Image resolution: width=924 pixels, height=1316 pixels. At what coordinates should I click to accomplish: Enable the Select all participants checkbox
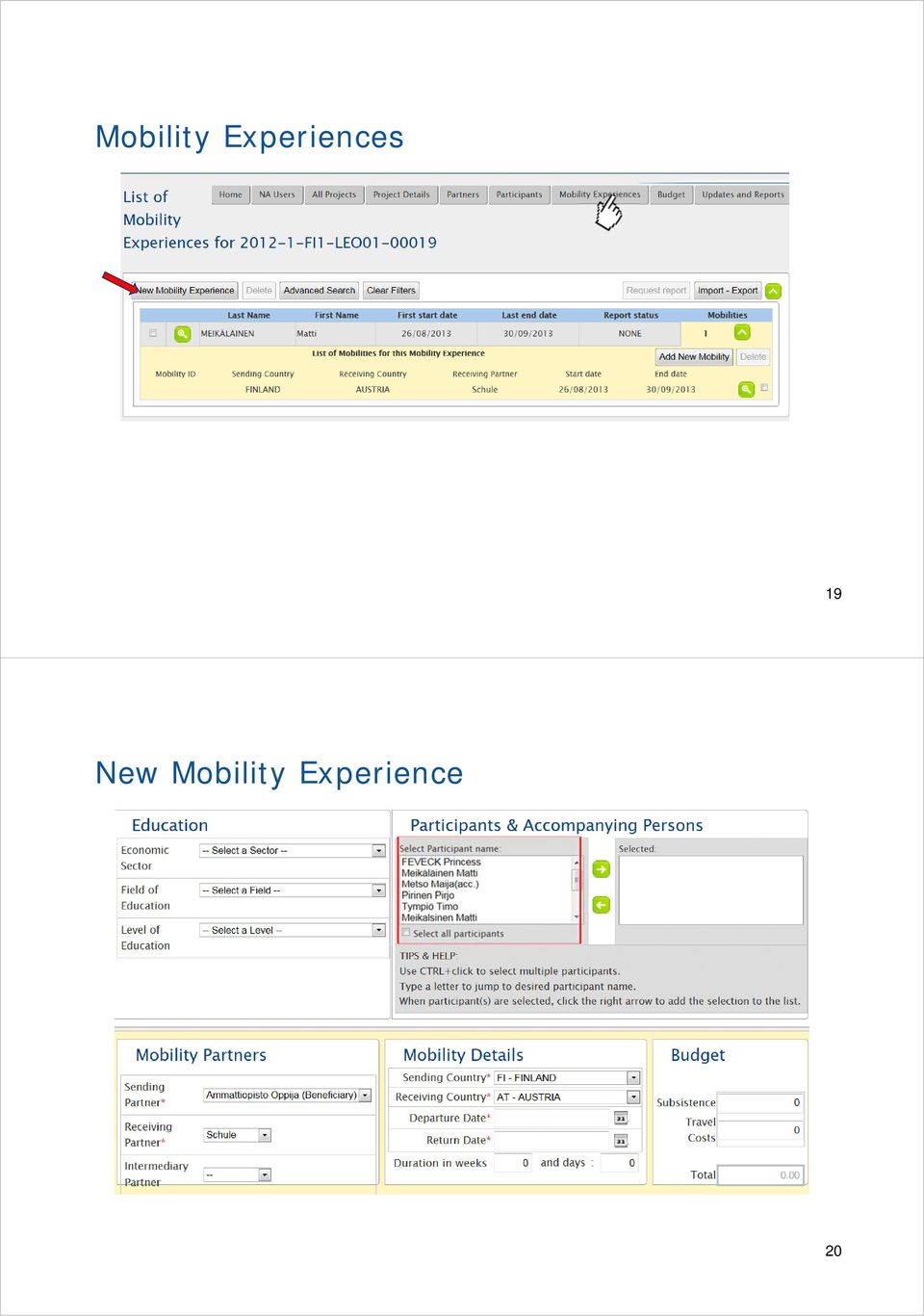click(x=406, y=933)
